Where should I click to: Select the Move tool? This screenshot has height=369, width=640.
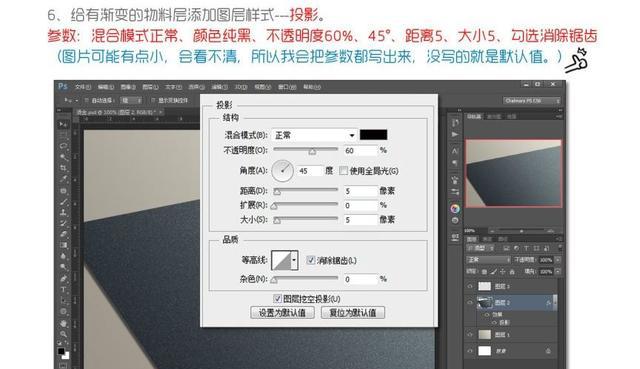(63, 124)
